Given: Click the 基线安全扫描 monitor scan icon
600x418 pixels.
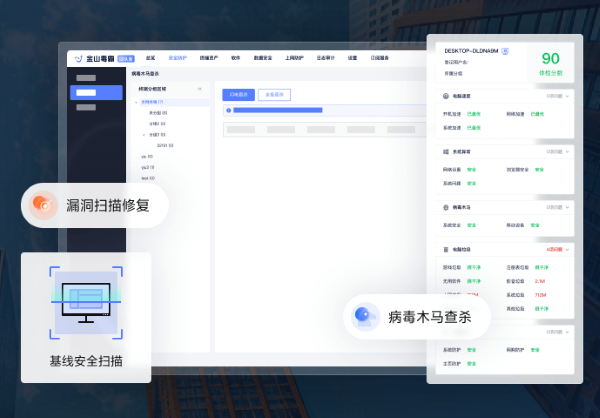Looking at the screenshot, I should pyautogui.click(x=86, y=302).
